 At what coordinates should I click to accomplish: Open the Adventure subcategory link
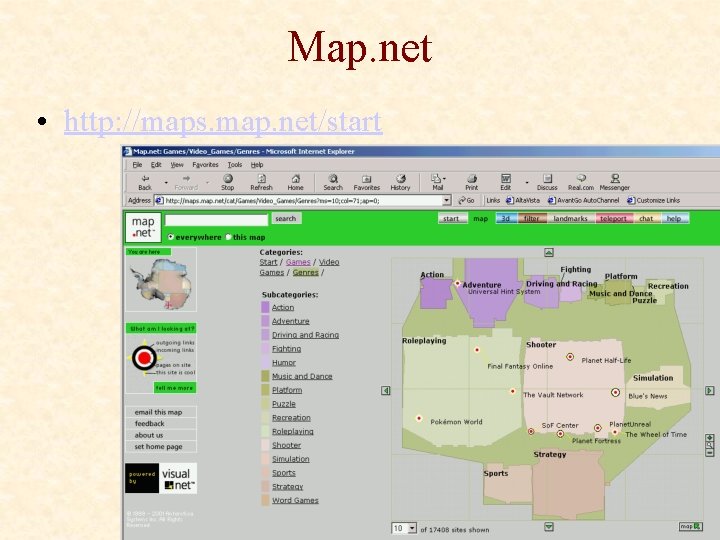point(291,321)
